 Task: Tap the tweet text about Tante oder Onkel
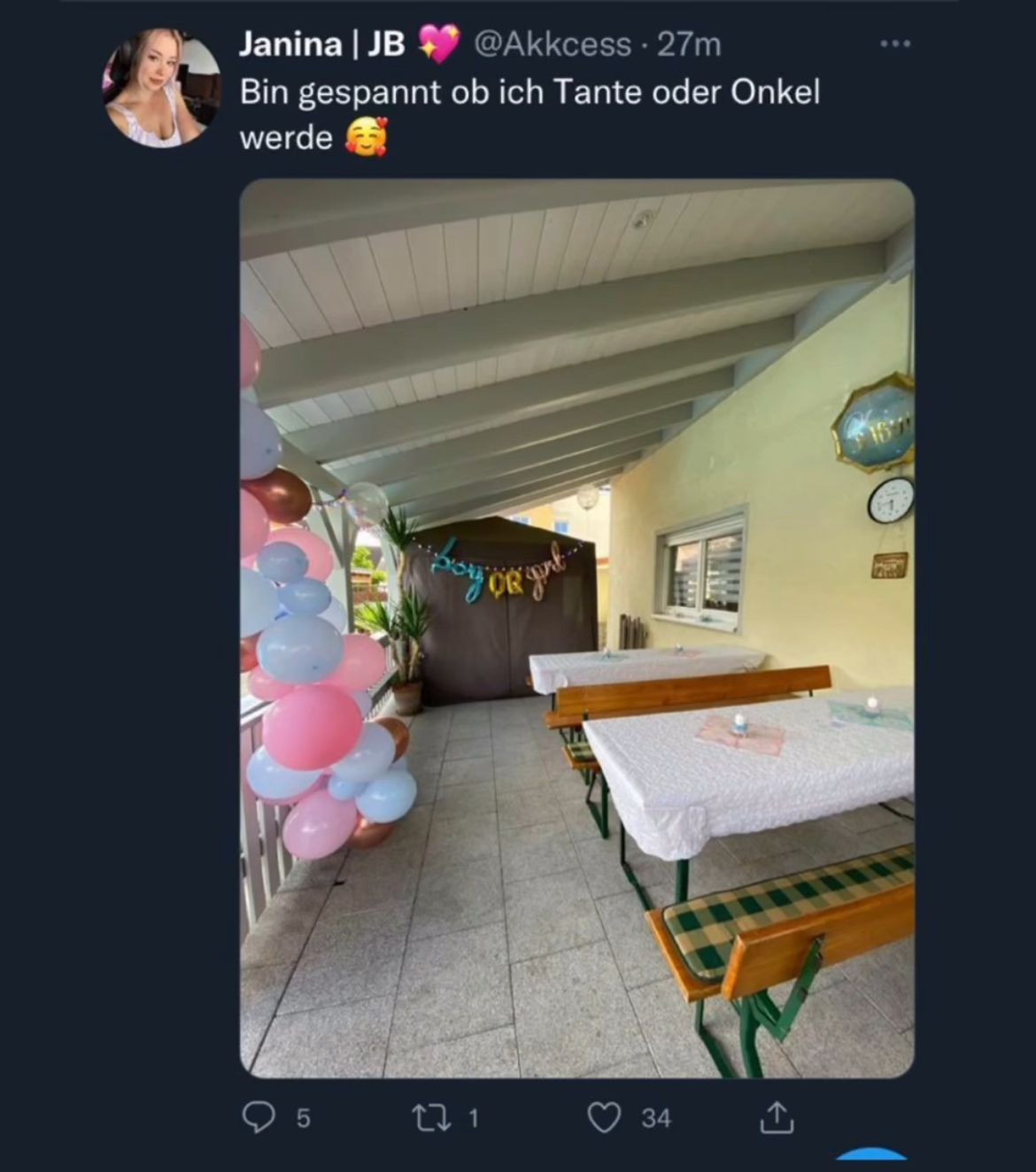tap(530, 115)
